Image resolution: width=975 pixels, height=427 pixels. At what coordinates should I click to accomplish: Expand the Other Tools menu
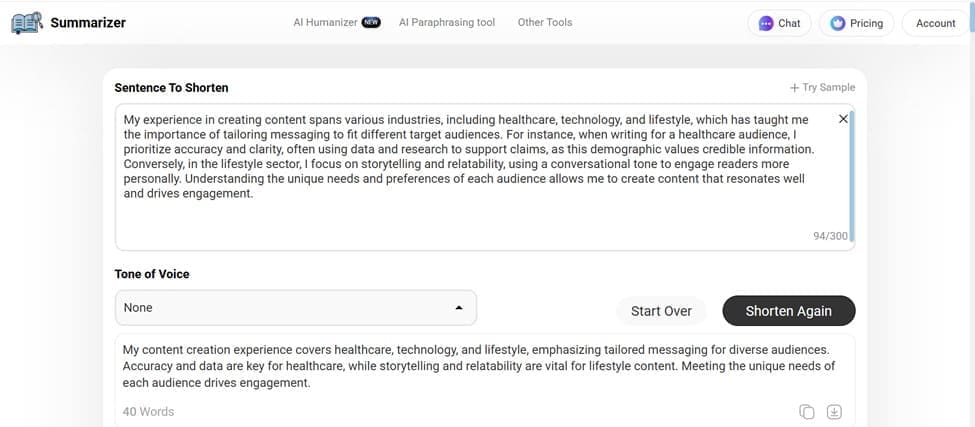(x=545, y=22)
